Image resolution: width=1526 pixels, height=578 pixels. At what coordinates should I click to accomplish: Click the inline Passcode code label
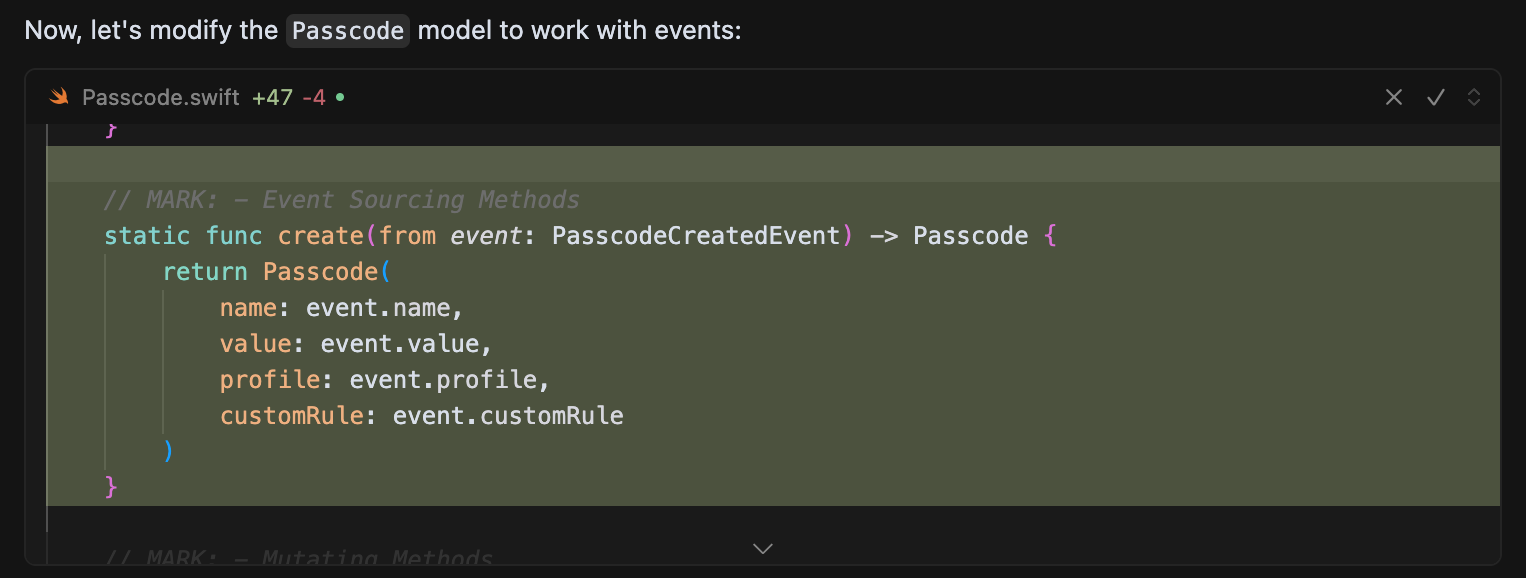click(348, 30)
